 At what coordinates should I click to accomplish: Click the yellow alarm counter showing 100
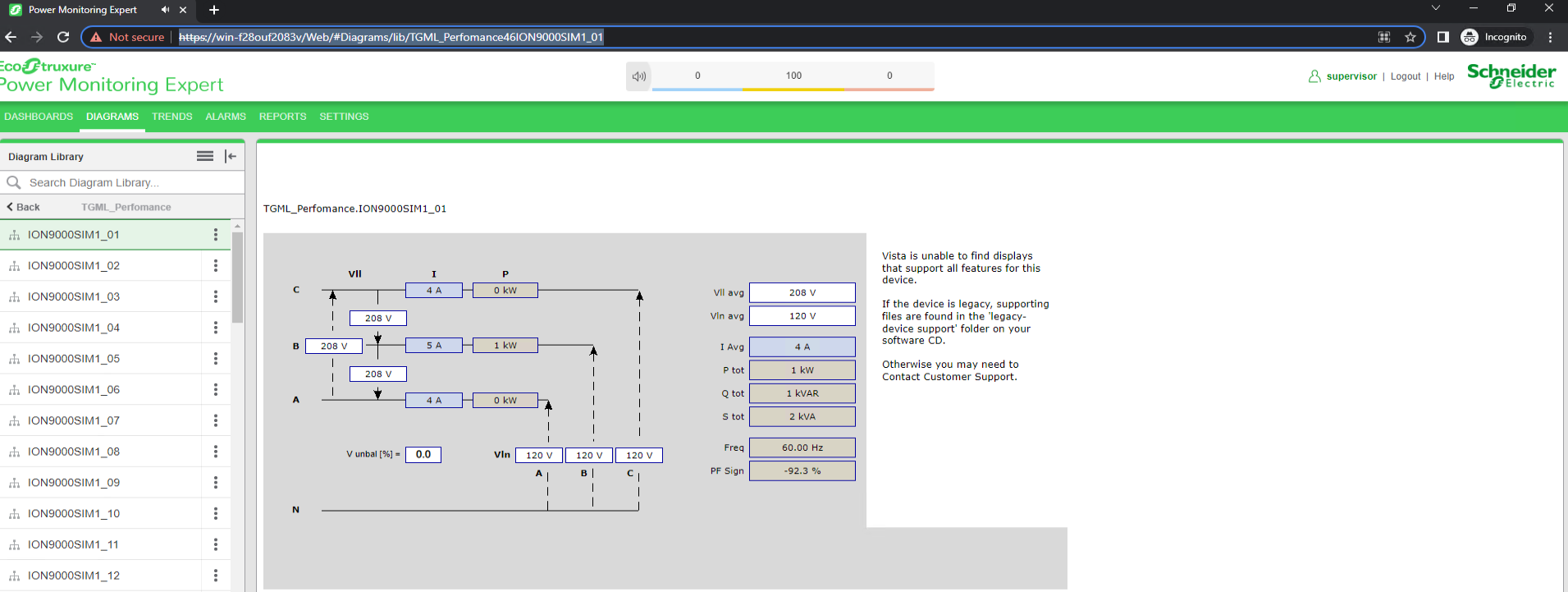tap(793, 76)
